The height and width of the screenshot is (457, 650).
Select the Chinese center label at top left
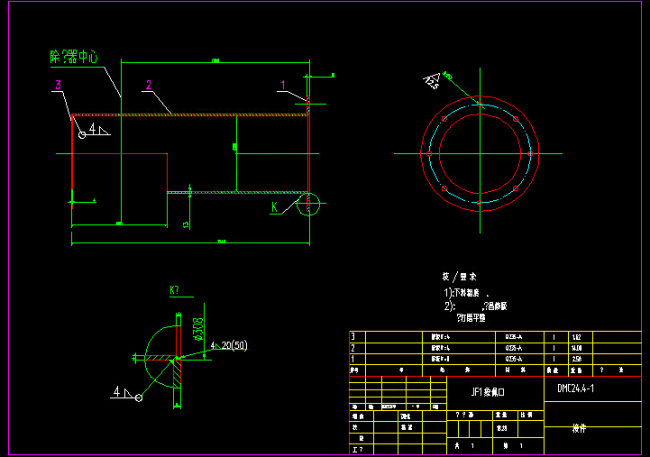73,58
